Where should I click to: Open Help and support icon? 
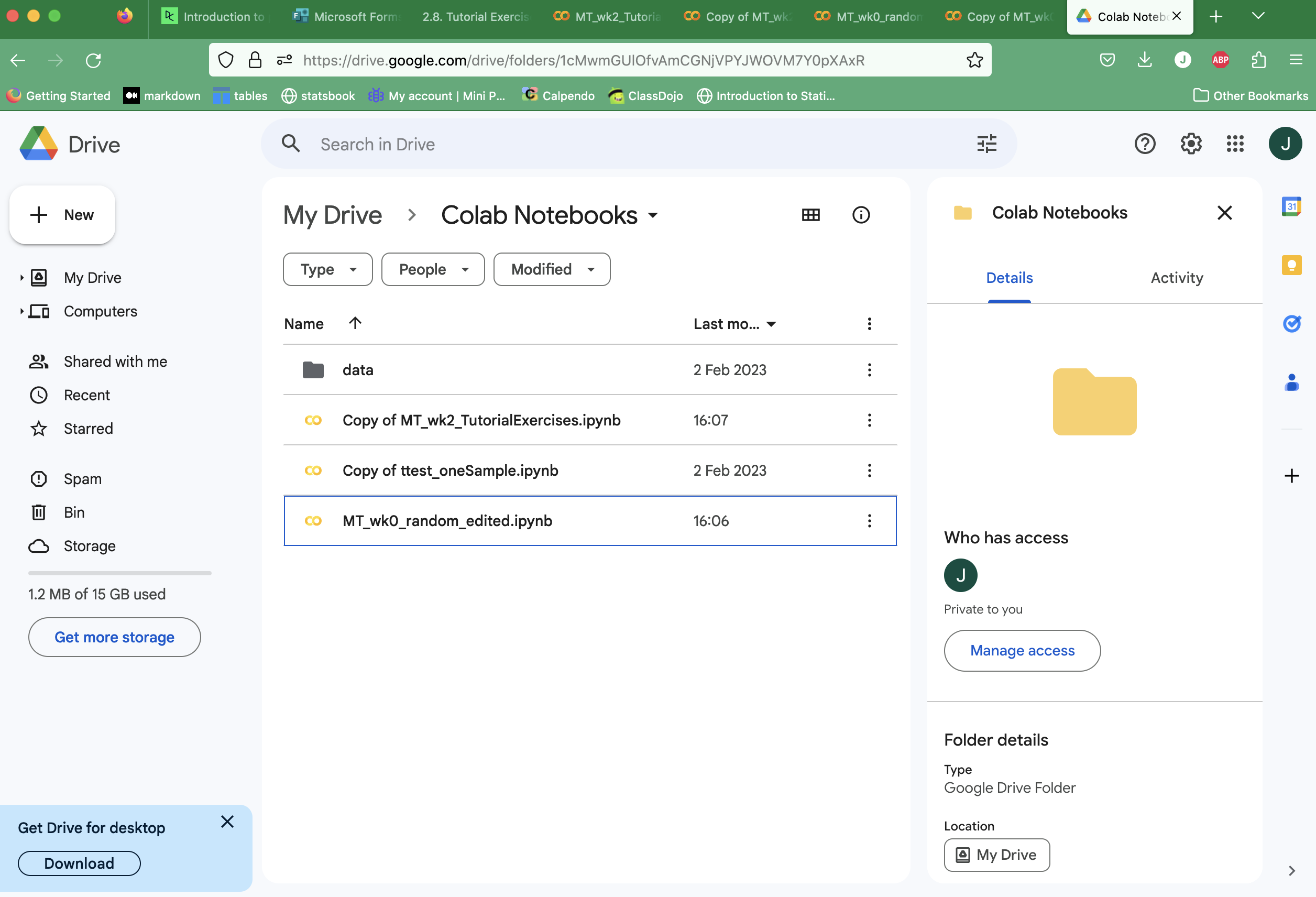[x=1144, y=144]
